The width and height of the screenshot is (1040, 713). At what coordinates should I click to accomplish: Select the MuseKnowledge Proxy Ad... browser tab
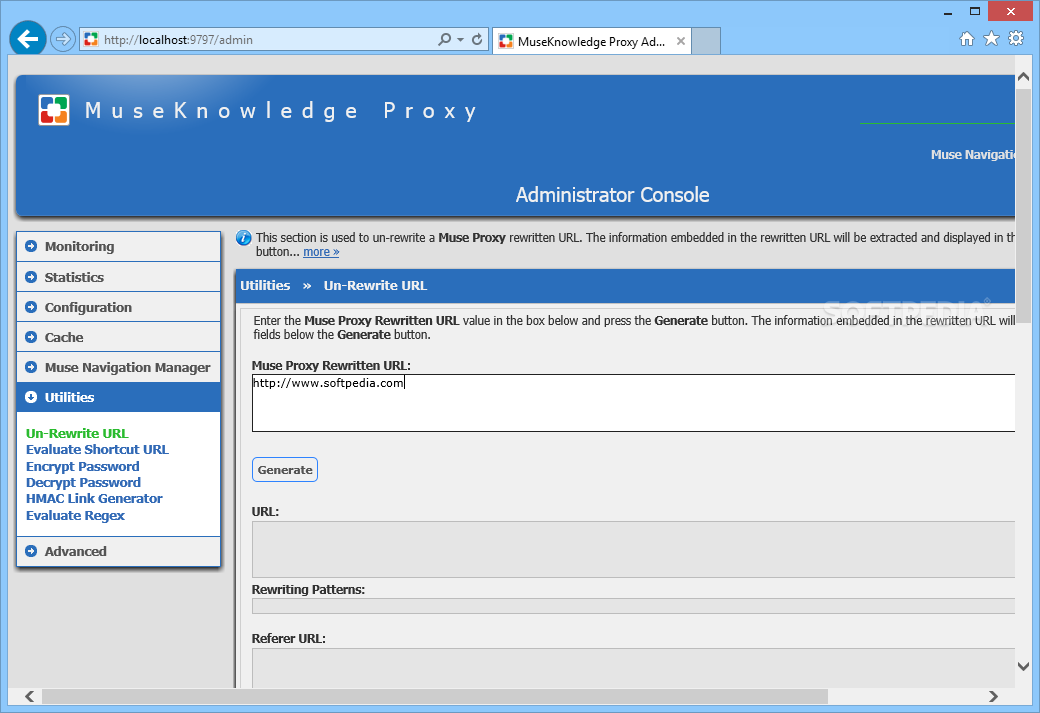click(x=592, y=41)
